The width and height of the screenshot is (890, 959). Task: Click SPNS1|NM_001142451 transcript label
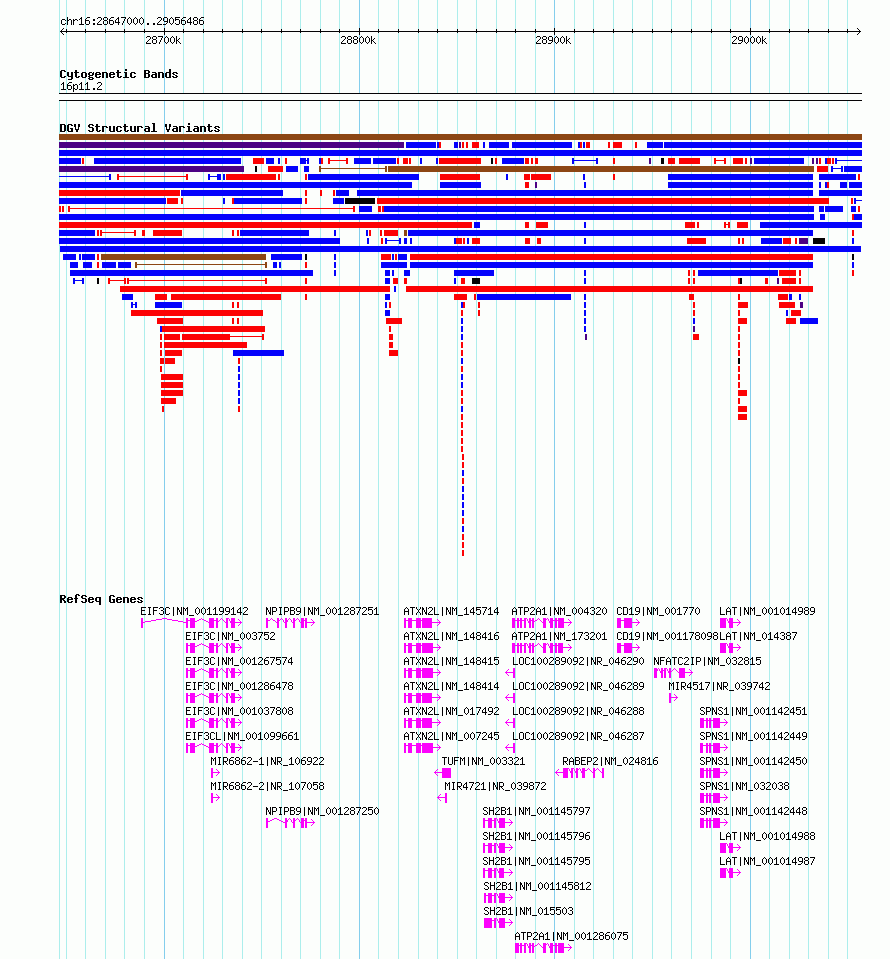753,711
